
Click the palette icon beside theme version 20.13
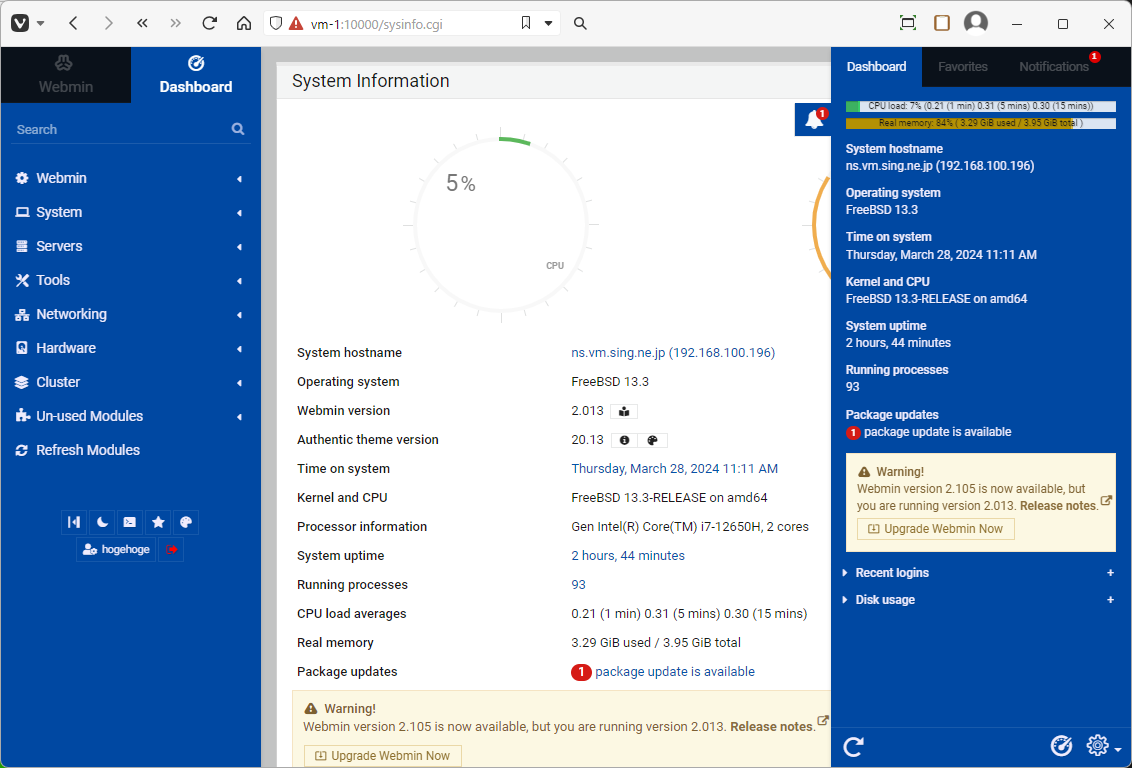[652, 440]
